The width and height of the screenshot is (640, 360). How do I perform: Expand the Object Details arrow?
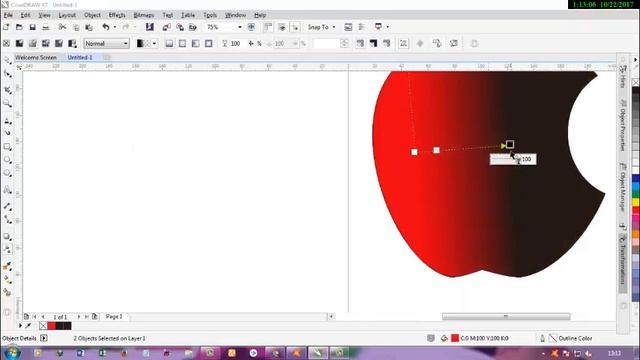tap(44, 338)
